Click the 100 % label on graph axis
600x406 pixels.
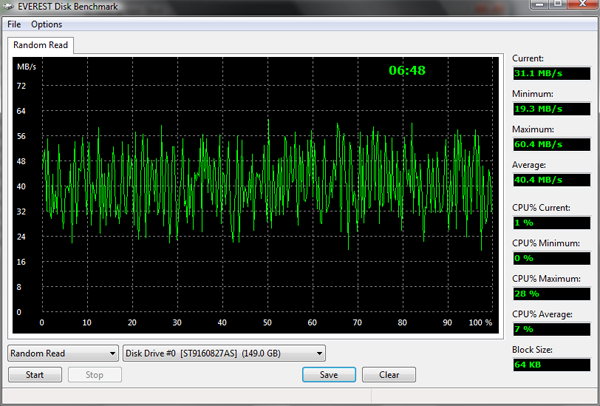[x=480, y=323]
